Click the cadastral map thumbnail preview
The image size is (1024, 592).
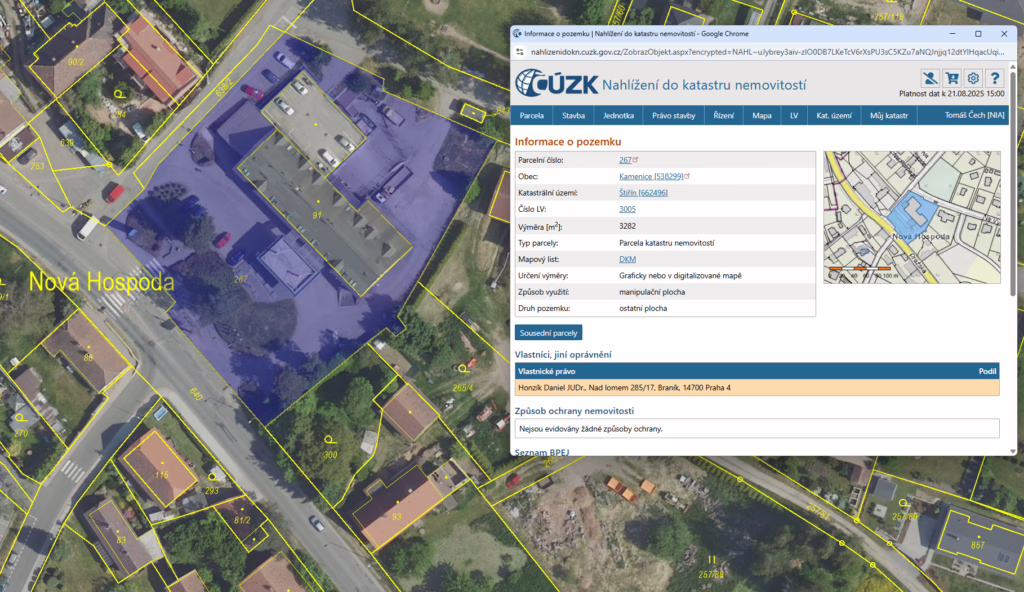tap(911, 217)
